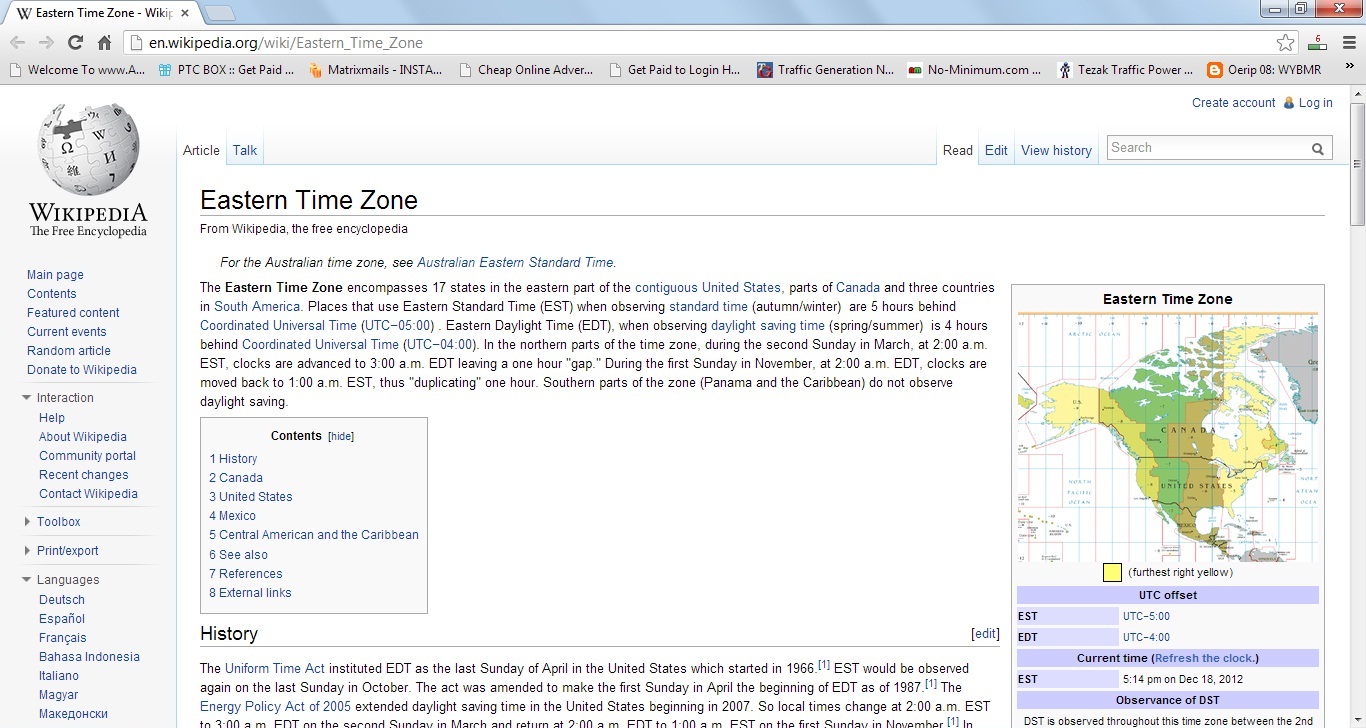The image size is (1366, 728).
Task: Select the Edit tab
Action: [x=996, y=150]
